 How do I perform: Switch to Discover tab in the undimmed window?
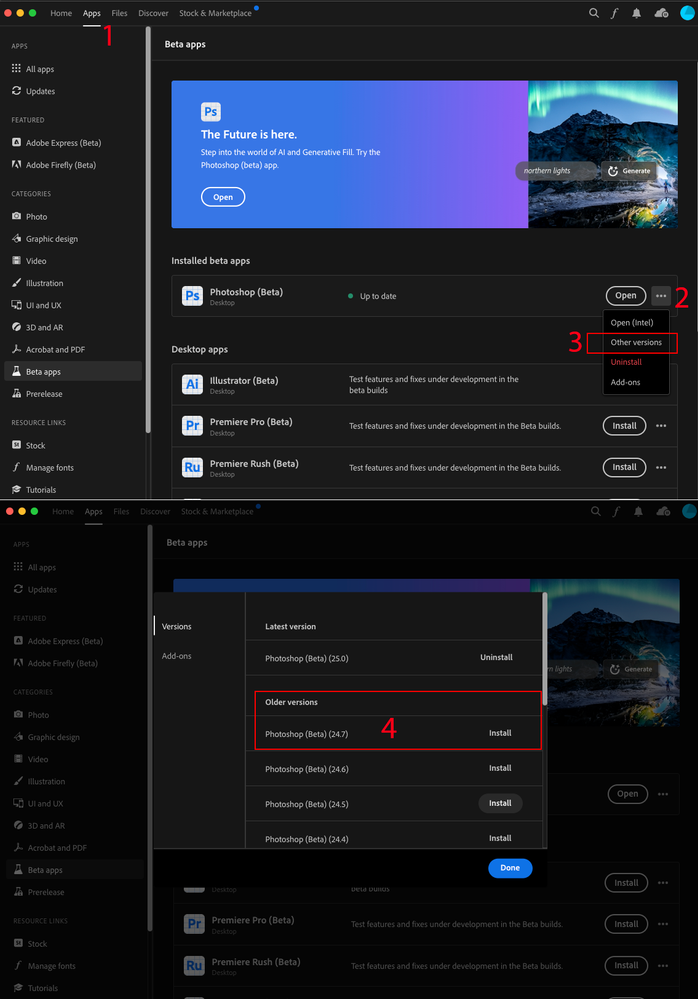(153, 13)
